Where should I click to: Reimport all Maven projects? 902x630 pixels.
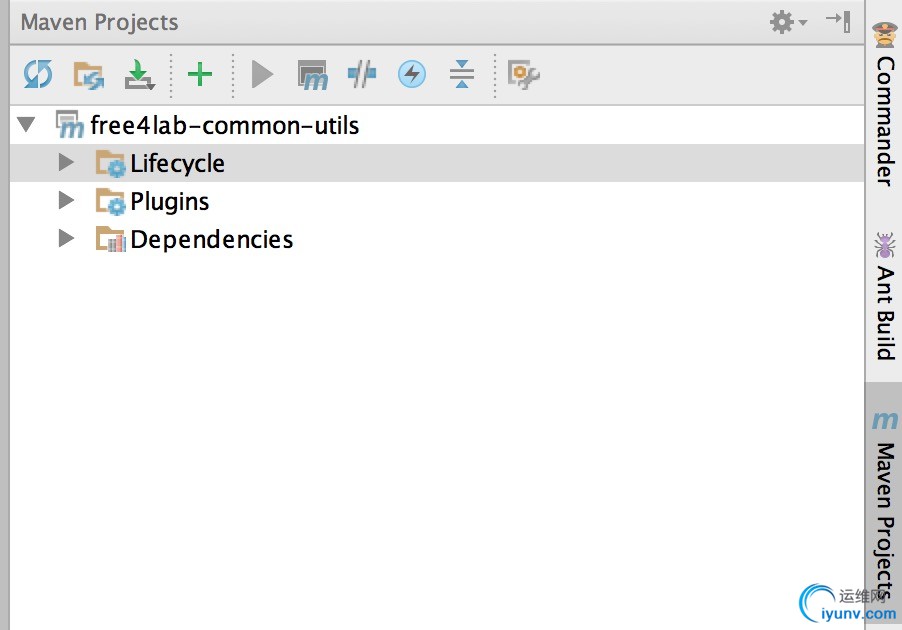[38, 74]
